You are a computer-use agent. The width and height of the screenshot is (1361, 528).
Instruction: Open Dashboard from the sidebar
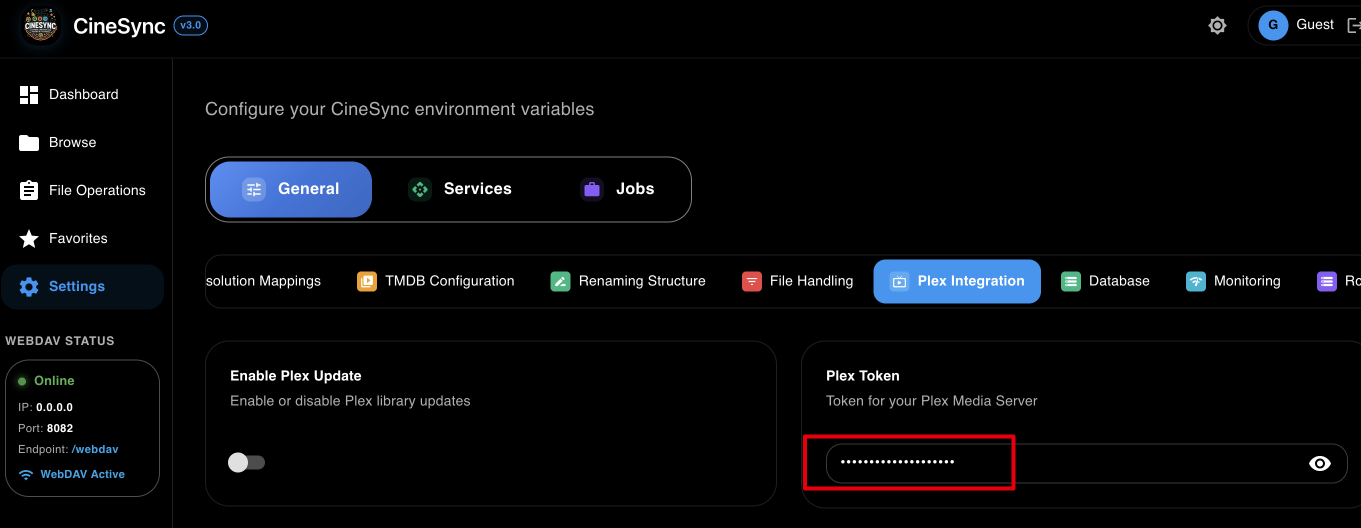(83, 94)
